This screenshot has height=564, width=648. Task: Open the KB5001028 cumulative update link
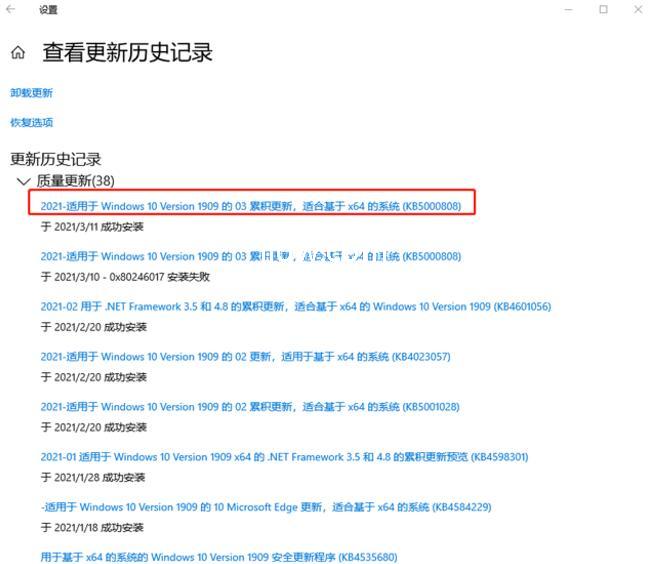pyautogui.click(x=250, y=406)
